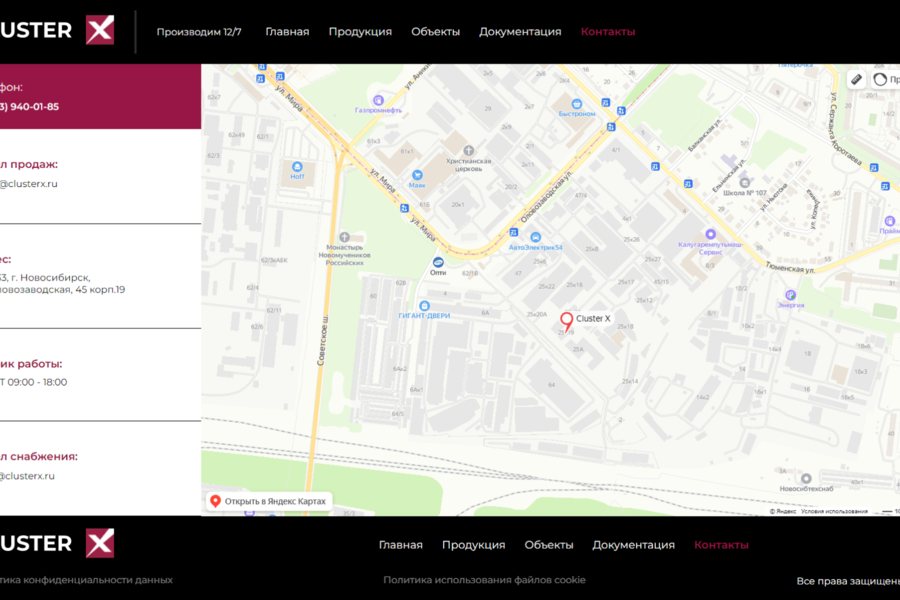This screenshot has width=900, height=600.
Task: Open the cookie usage policy link
Action: pos(484,580)
